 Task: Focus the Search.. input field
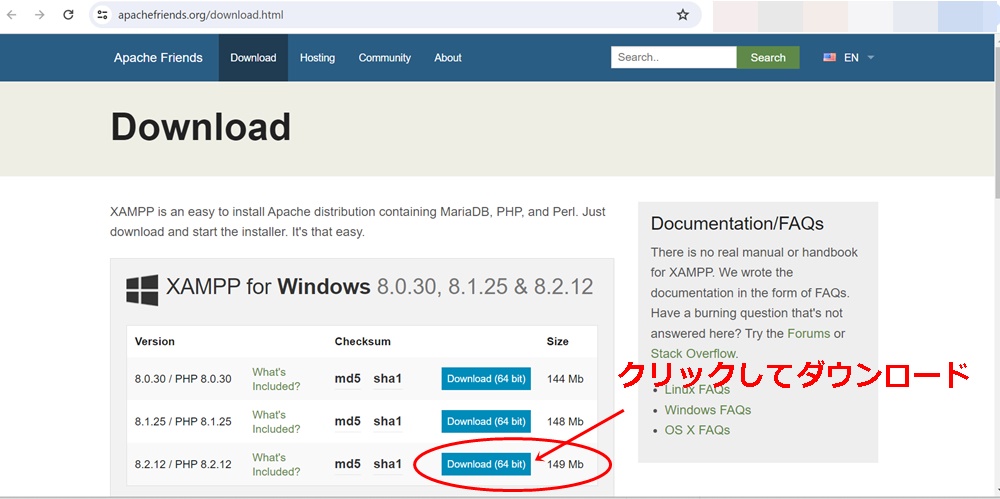tap(673, 57)
